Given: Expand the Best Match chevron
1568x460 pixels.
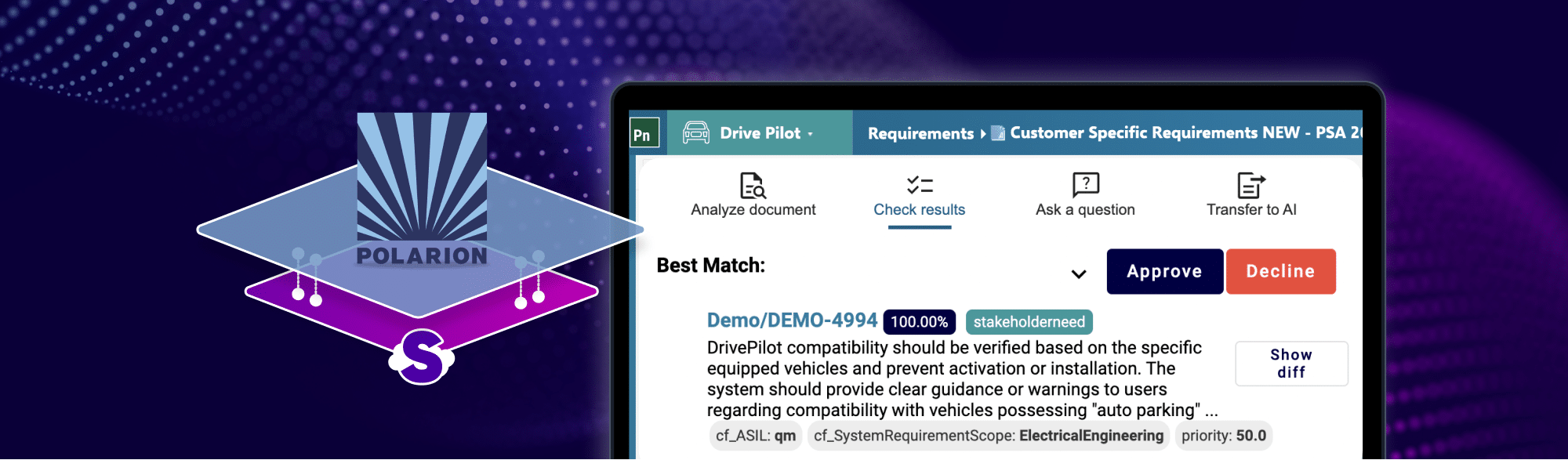Looking at the screenshot, I should [1079, 273].
